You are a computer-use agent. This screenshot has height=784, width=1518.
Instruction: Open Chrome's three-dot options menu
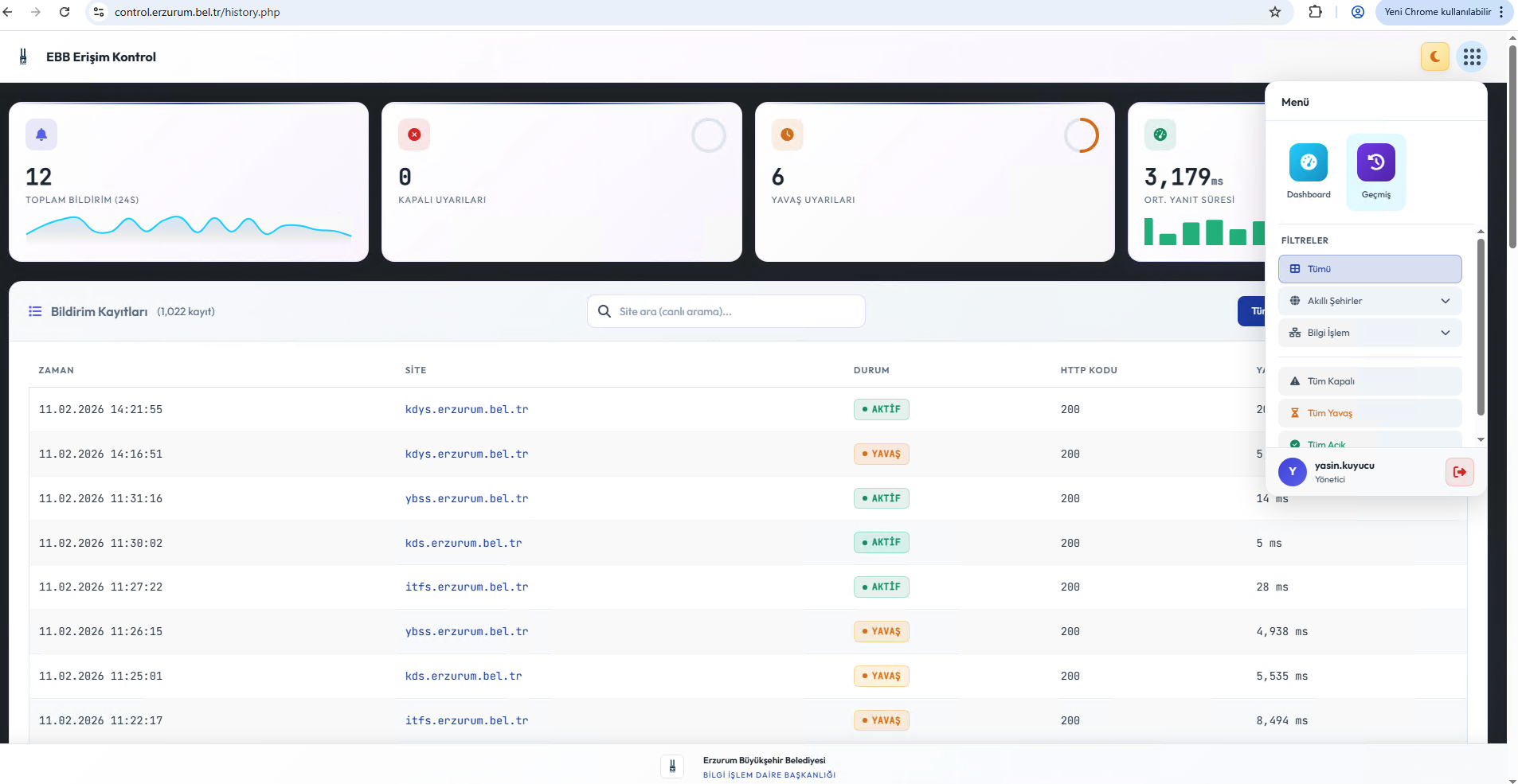(x=1500, y=12)
